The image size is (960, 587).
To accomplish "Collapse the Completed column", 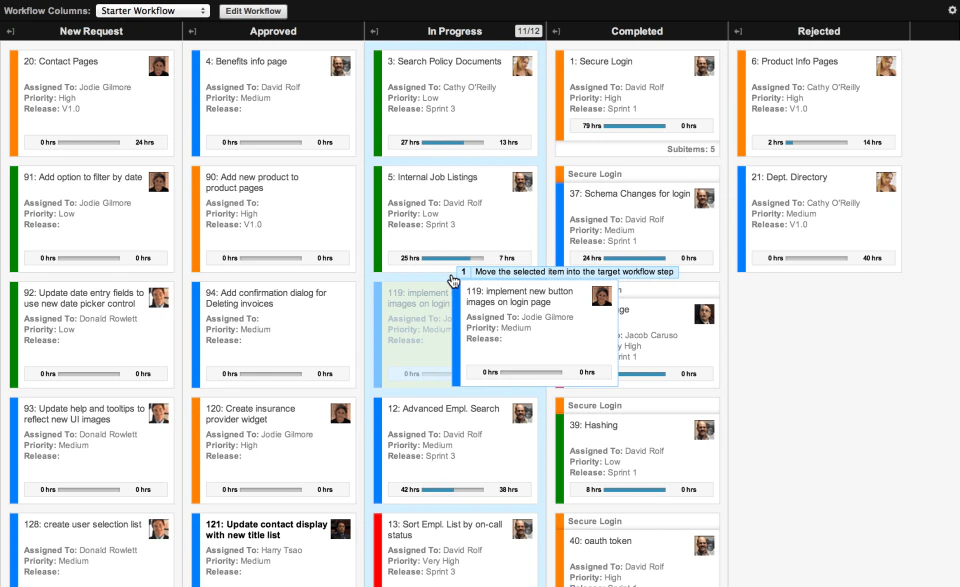I will (557, 31).
